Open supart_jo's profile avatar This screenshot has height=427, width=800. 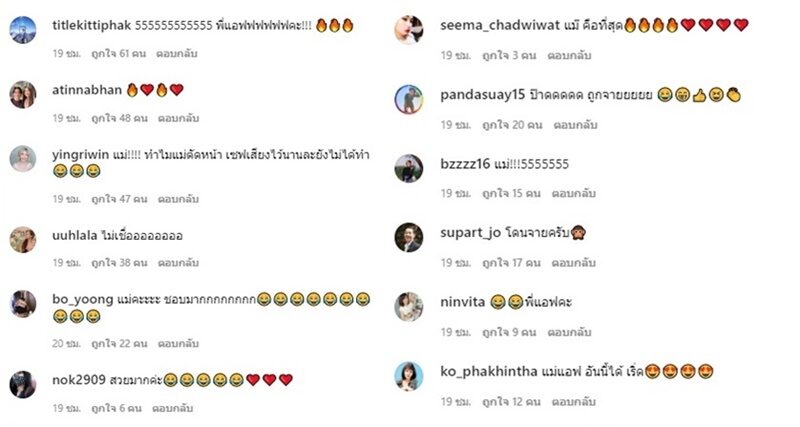409,237
